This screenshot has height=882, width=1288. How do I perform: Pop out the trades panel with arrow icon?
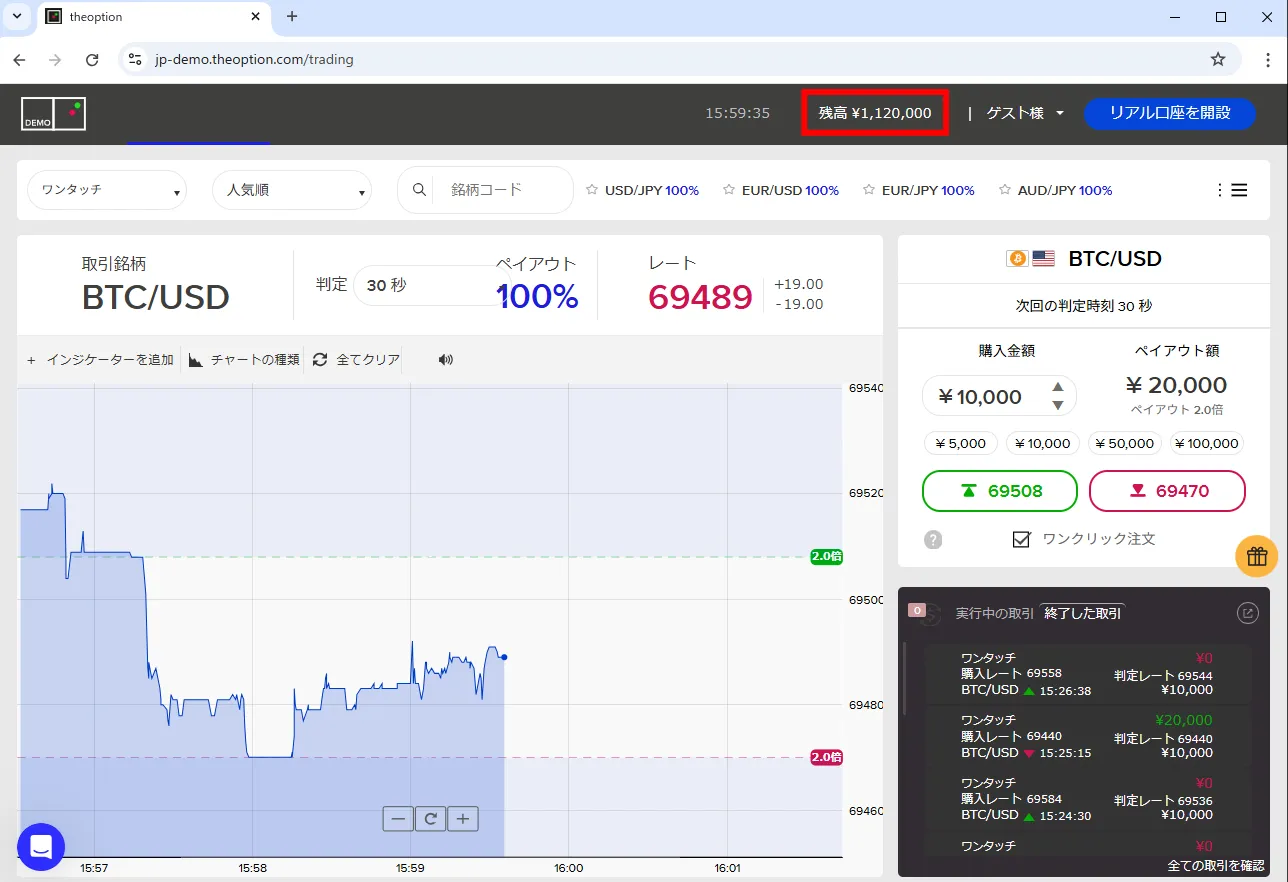pos(1248,613)
